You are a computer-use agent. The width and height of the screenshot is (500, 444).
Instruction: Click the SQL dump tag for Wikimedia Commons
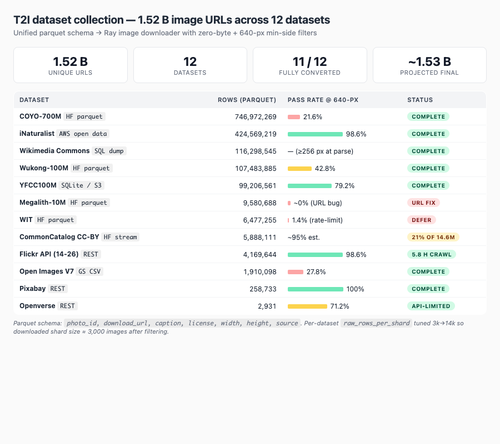[109, 151]
